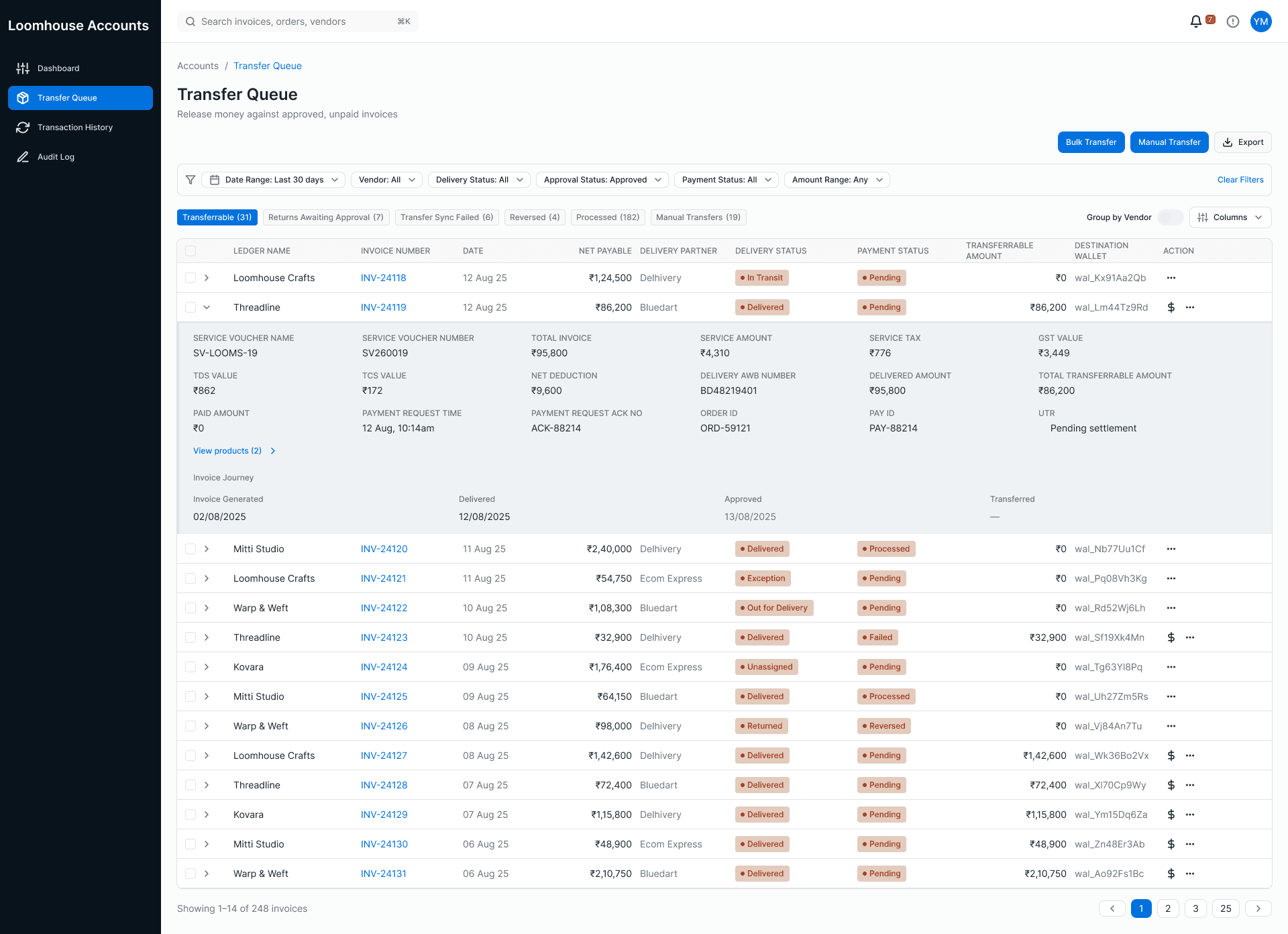Image resolution: width=1288 pixels, height=934 pixels.
Task: Open the Amount Range filter dropdown
Action: (837, 180)
